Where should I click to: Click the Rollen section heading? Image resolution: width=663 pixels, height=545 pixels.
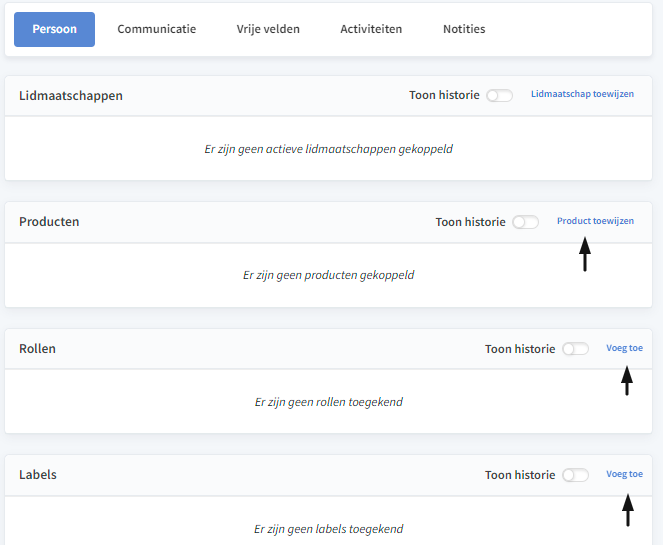[x=37, y=348]
